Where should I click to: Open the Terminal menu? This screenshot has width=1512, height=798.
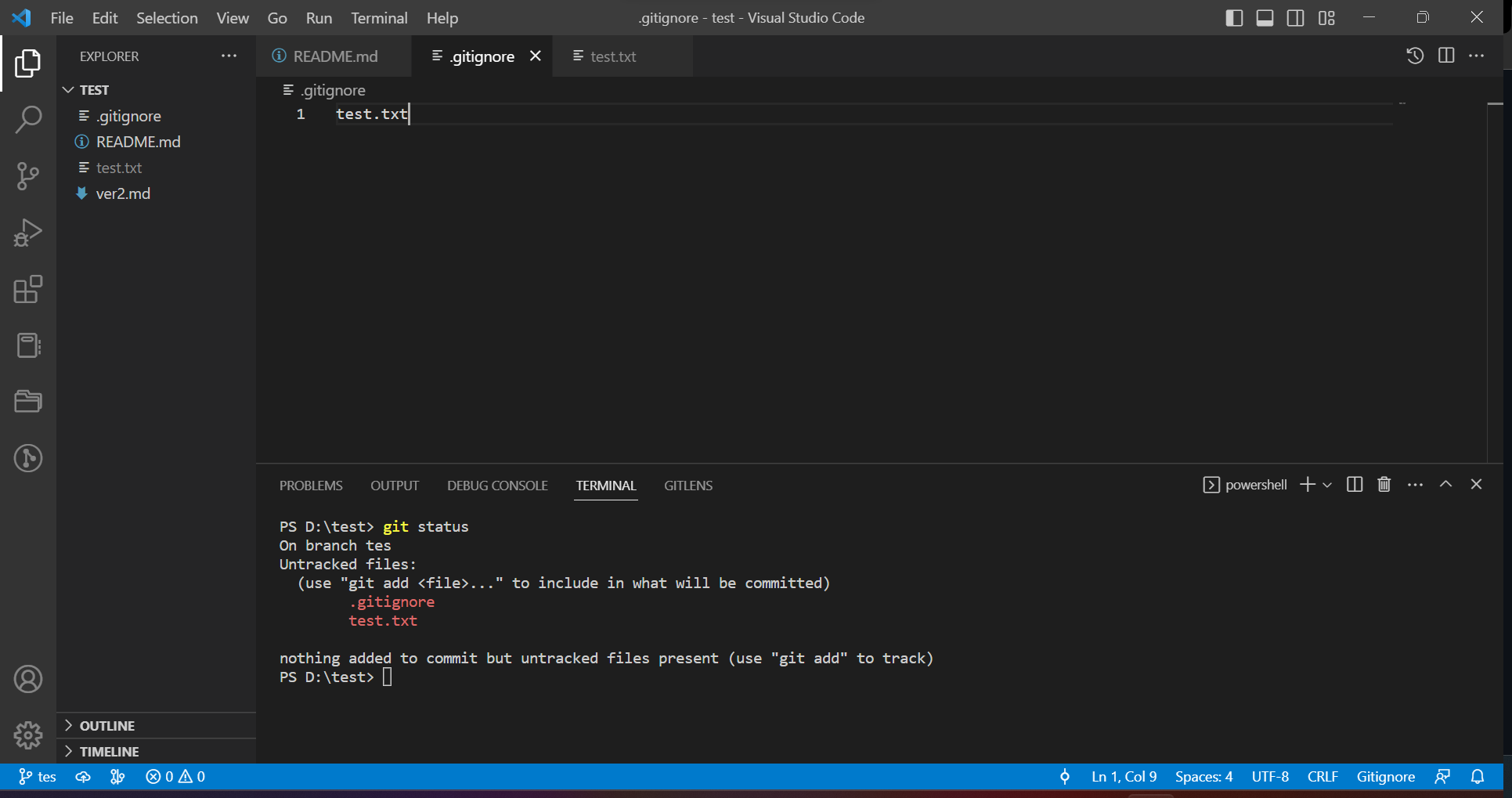click(378, 17)
